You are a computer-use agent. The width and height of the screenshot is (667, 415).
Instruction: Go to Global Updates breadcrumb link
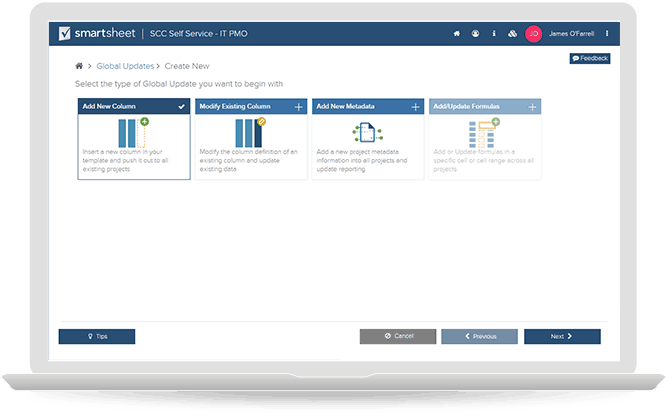coord(125,66)
